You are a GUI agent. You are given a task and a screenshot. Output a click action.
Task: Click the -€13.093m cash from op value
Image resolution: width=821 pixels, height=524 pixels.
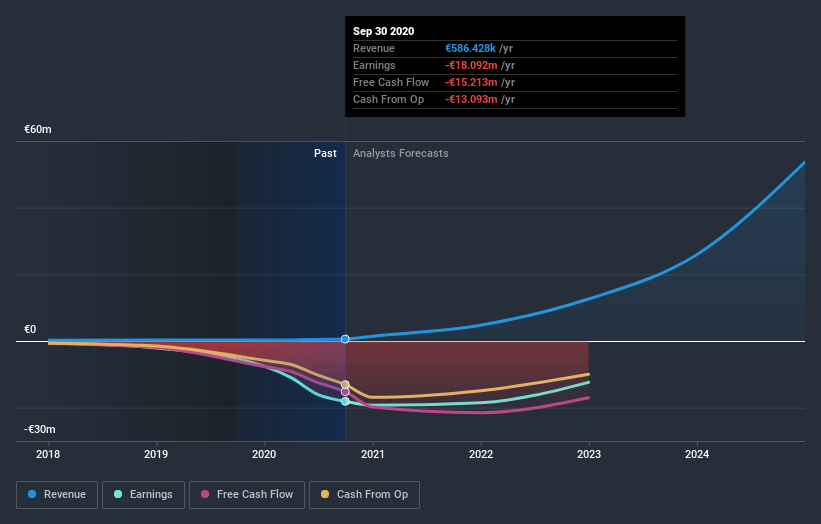pos(471,99)
